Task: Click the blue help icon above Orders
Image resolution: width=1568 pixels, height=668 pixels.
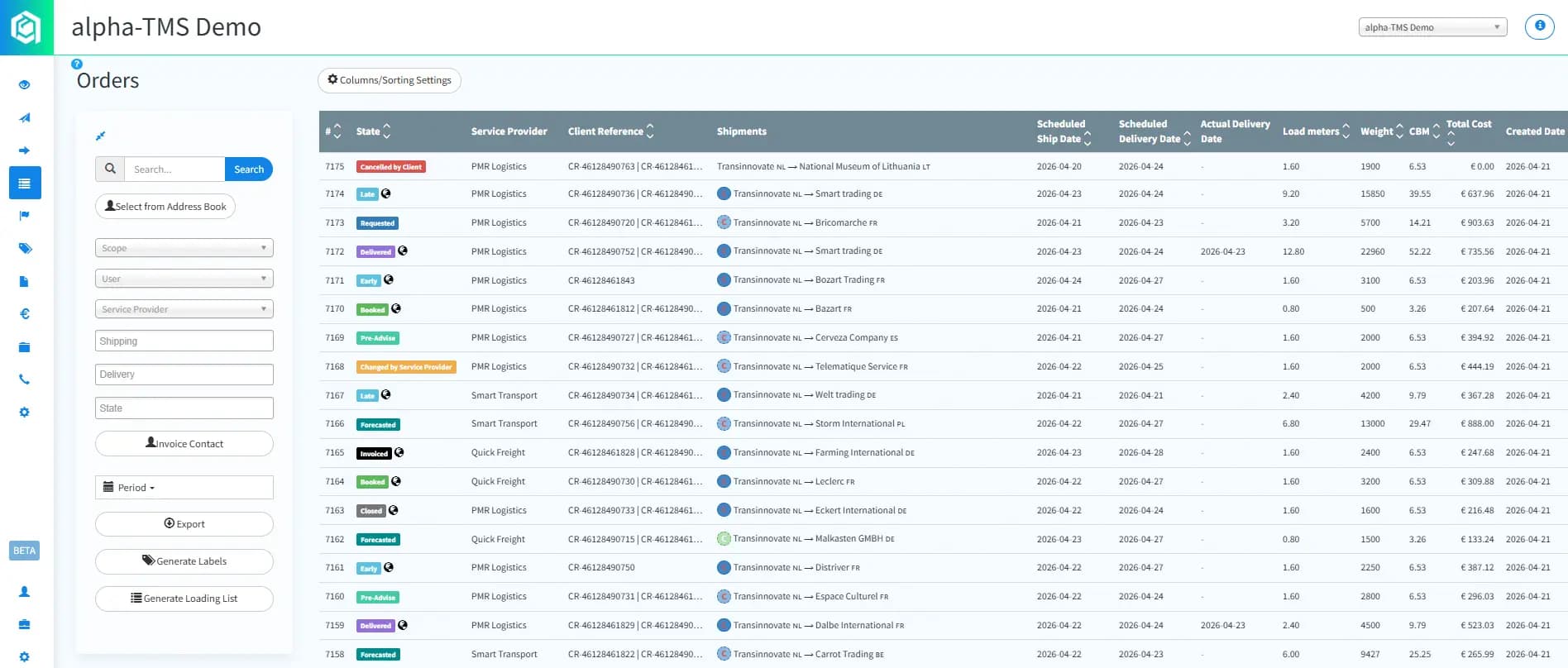Action: point(77,64)
